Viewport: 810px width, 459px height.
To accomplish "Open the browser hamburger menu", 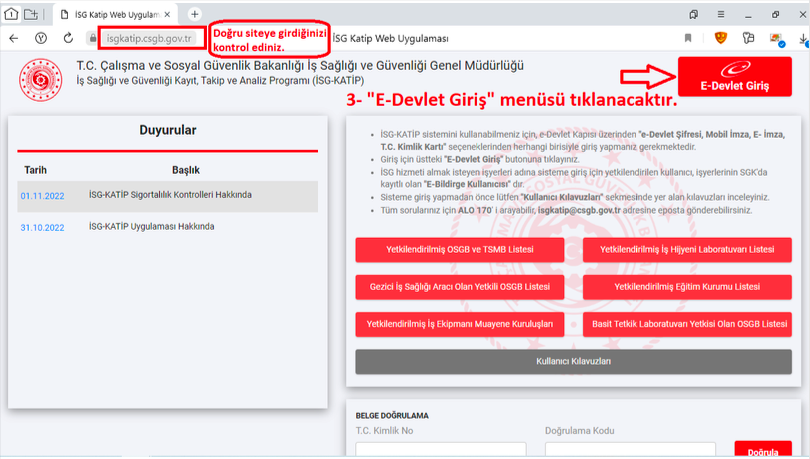I will pos(719,14).
